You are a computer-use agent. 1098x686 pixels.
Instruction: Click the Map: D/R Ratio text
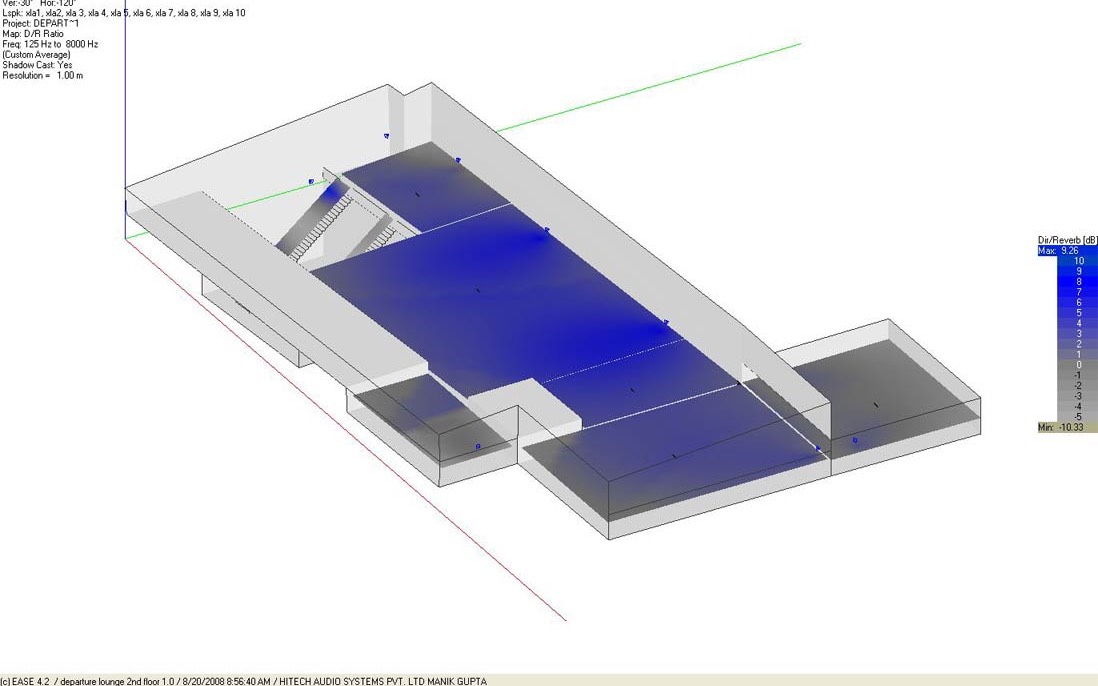click(x=34, y=34)
